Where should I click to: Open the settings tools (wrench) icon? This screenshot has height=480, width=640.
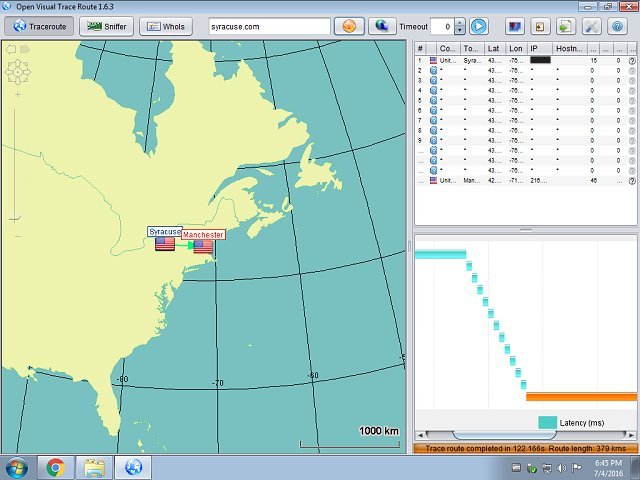coord(592,27)
